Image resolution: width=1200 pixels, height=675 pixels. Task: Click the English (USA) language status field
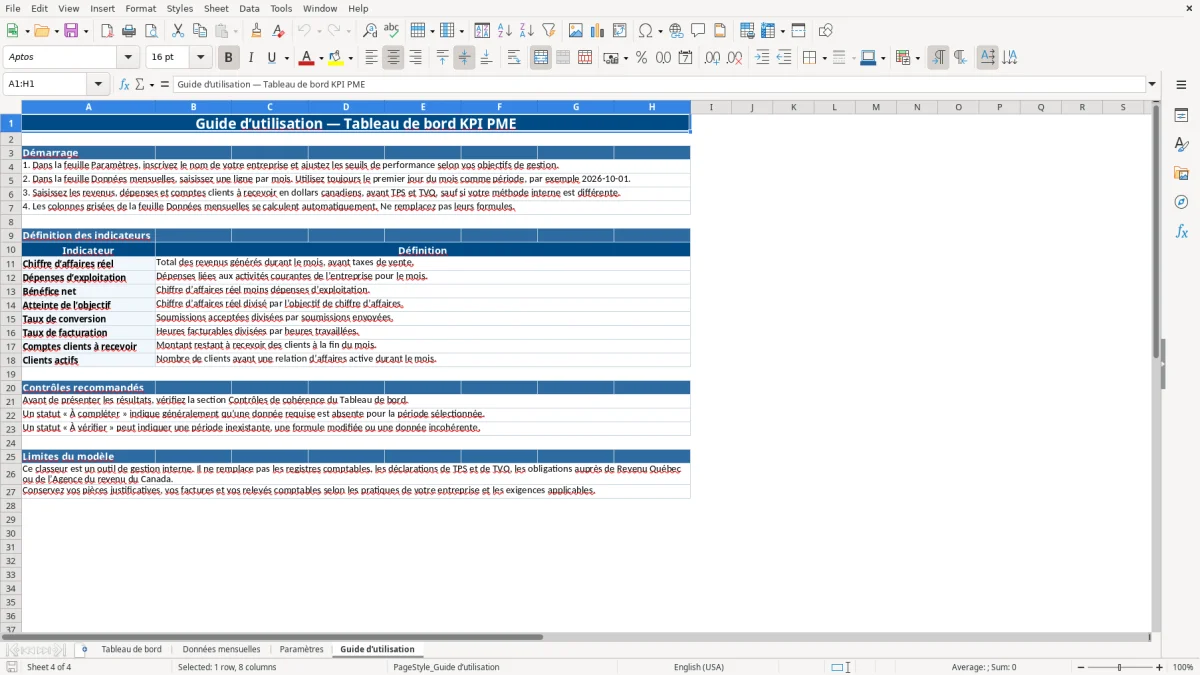pyautogui.click(x=698, y=667)
